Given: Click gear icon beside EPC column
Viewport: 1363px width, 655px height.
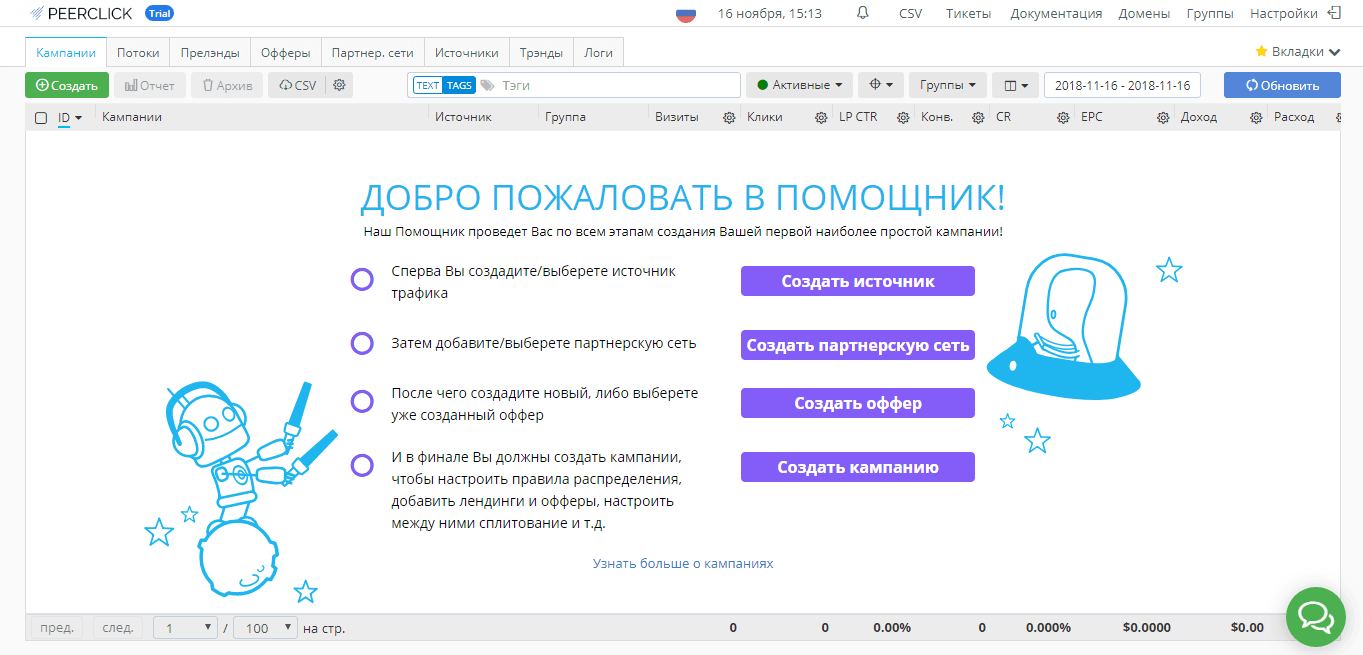Looking at the screenshot, I should coord(1163,118).
